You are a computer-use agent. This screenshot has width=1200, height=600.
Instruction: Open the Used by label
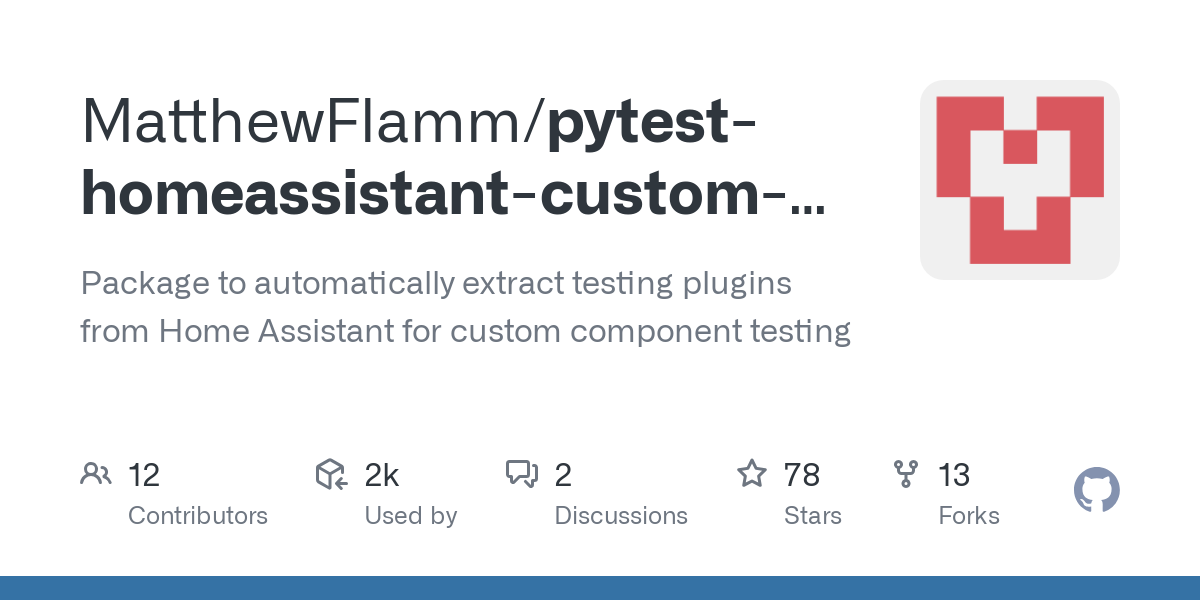coord(411,516)
